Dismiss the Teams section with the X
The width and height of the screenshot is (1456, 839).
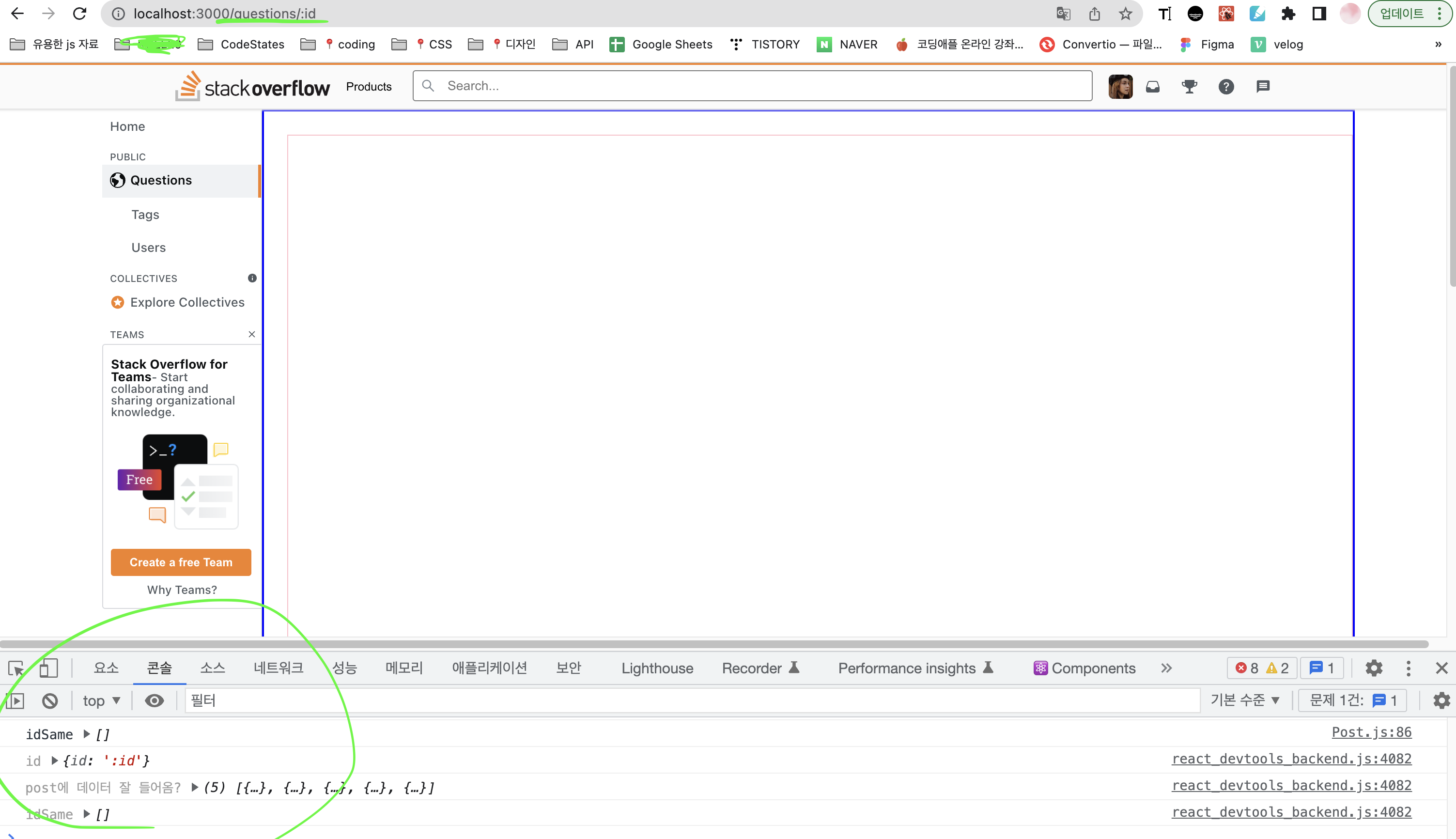(x=252, y=334)
